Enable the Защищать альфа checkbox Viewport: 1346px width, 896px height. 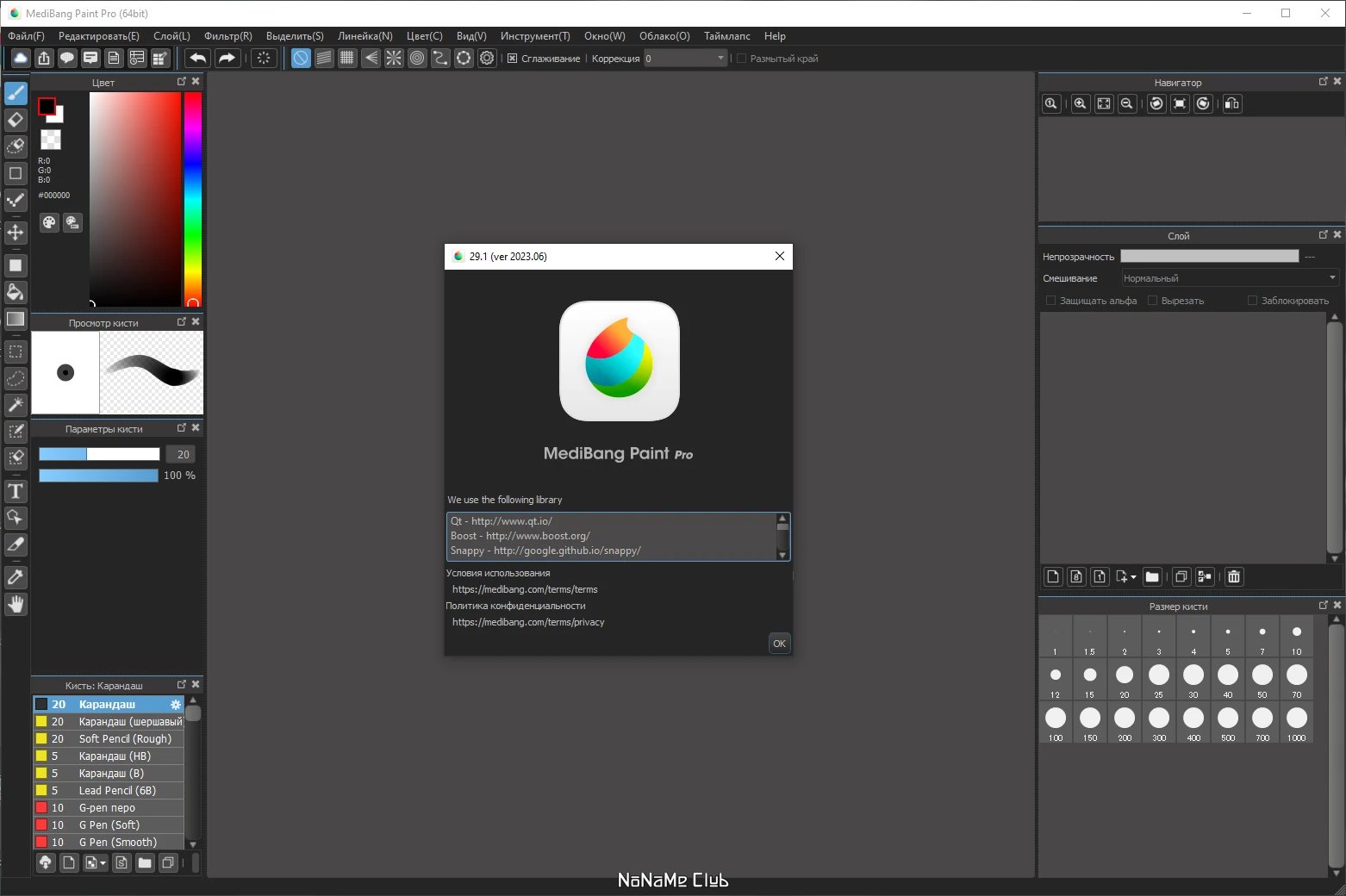[1050, 301]
